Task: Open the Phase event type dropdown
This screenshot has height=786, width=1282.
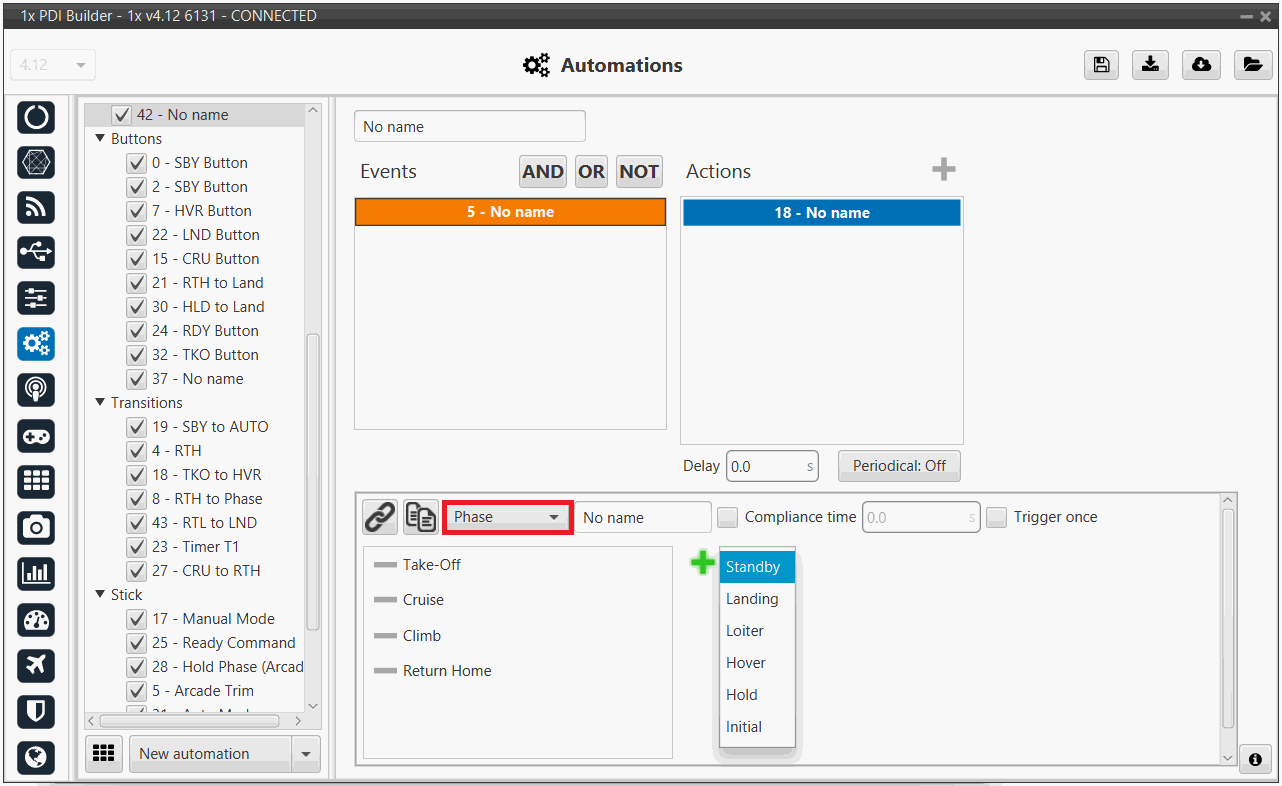Action: [506, 517]
